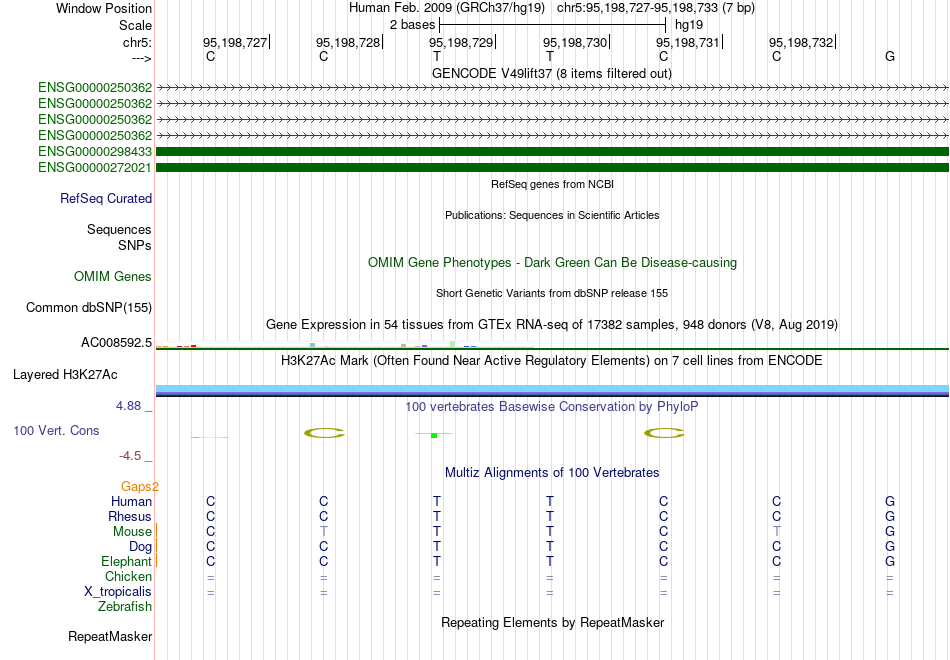Click the -4.5 PhyloP lower scale value
The width and height of the screenshot is (950, 660).
[x=130, y=456]
